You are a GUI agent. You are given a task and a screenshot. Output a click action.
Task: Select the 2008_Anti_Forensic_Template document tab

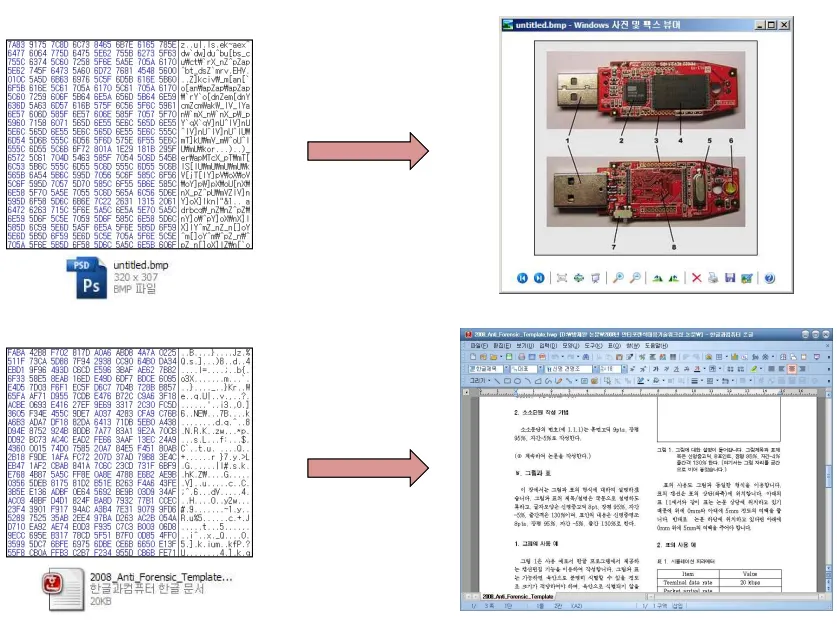click(x=518, y=596)
